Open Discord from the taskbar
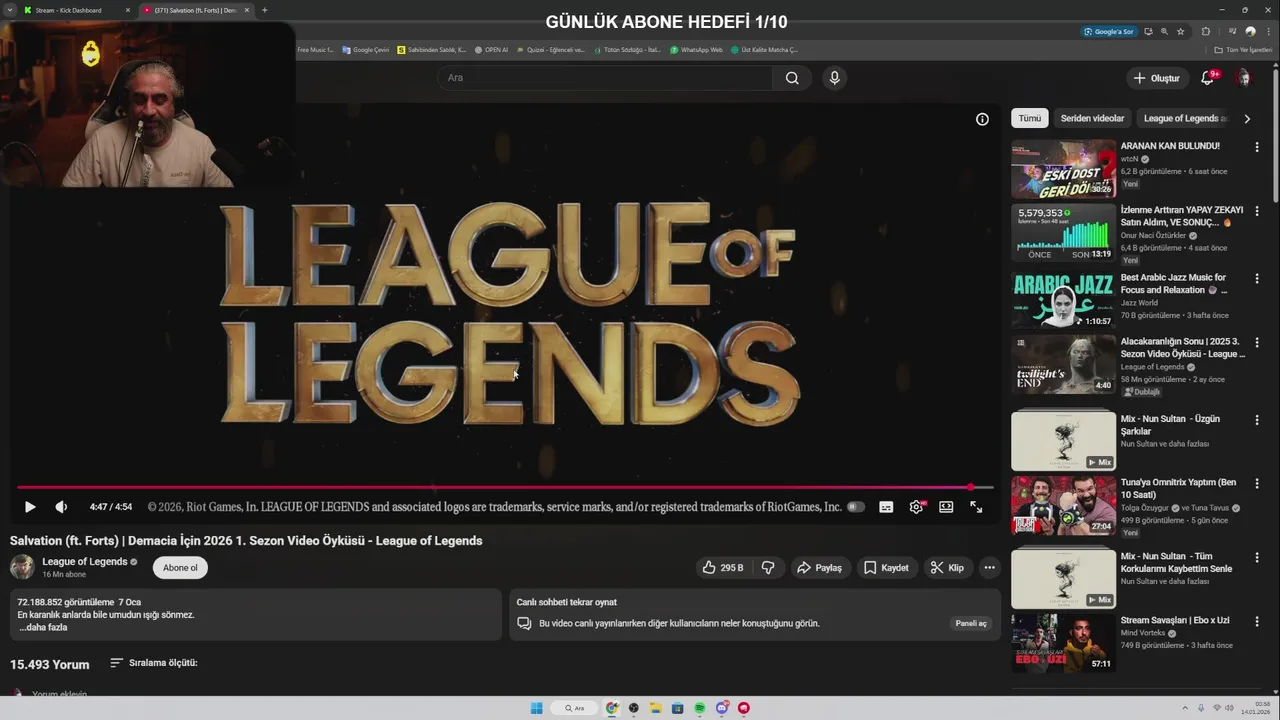 pyautogui.click(x=722, y=708)
